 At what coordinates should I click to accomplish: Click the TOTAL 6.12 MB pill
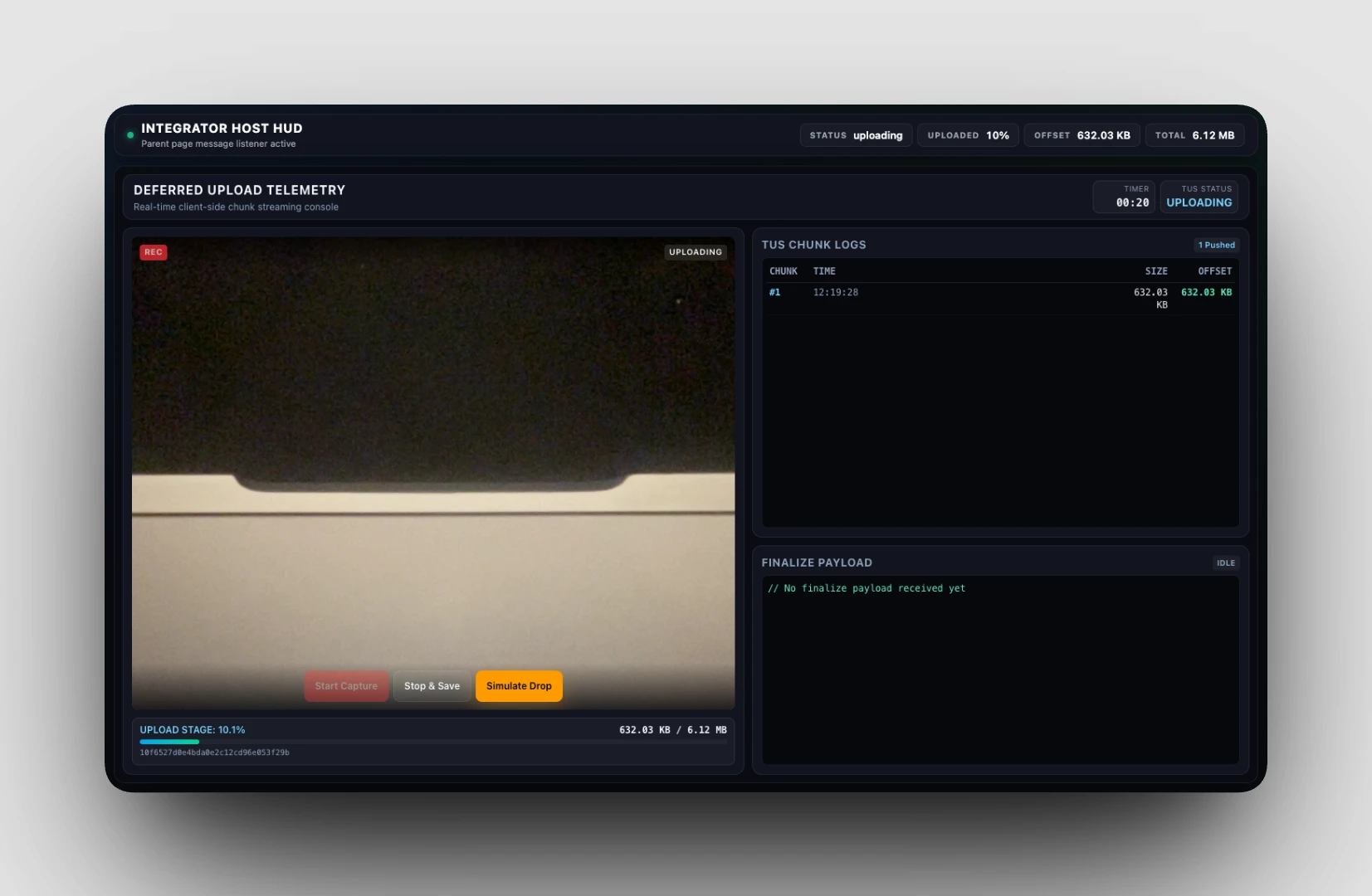[x=1194, y=135]
